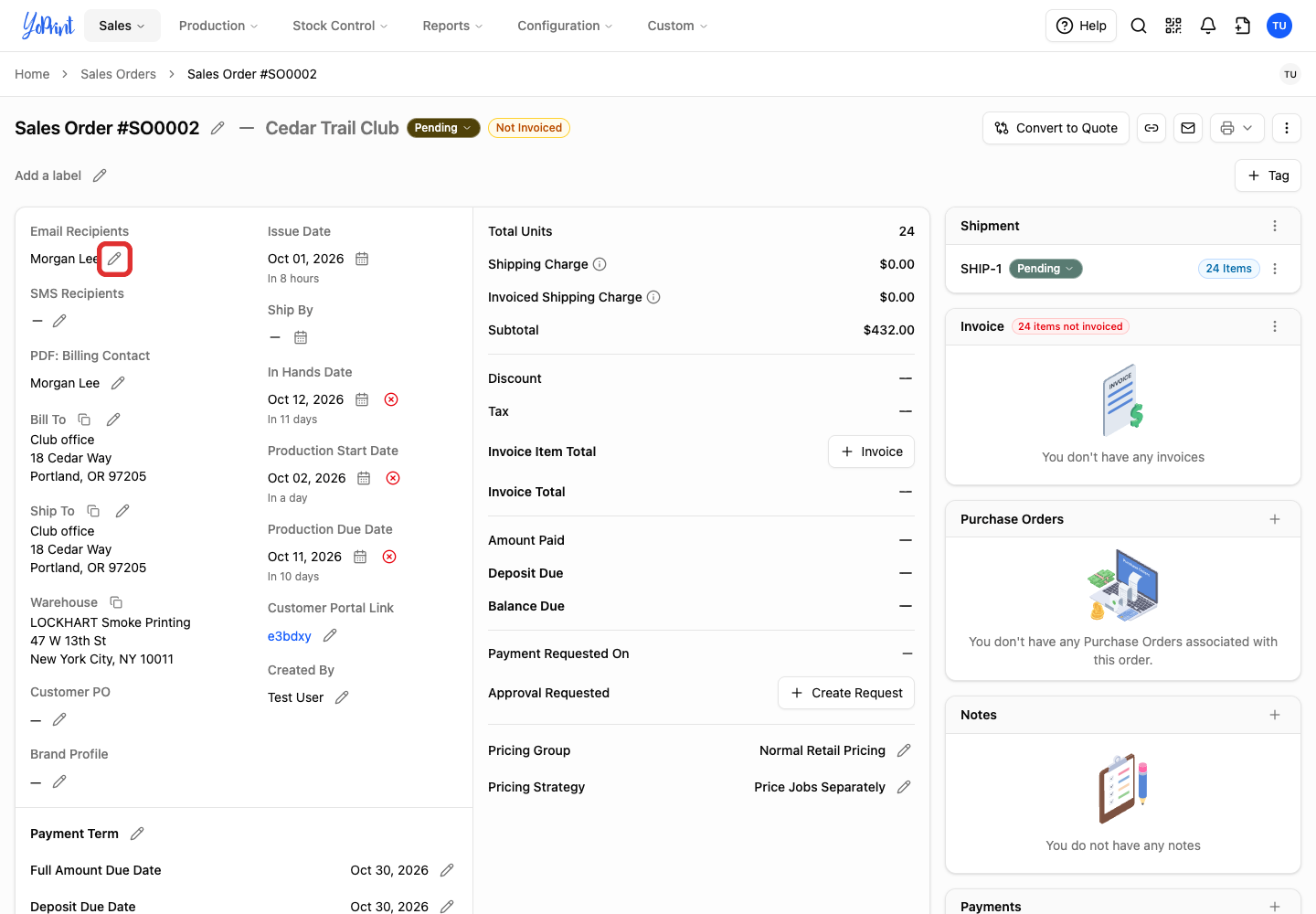Open the Help button
1316x914 pixels.
pyautogui.click(x=1081, y=26)
